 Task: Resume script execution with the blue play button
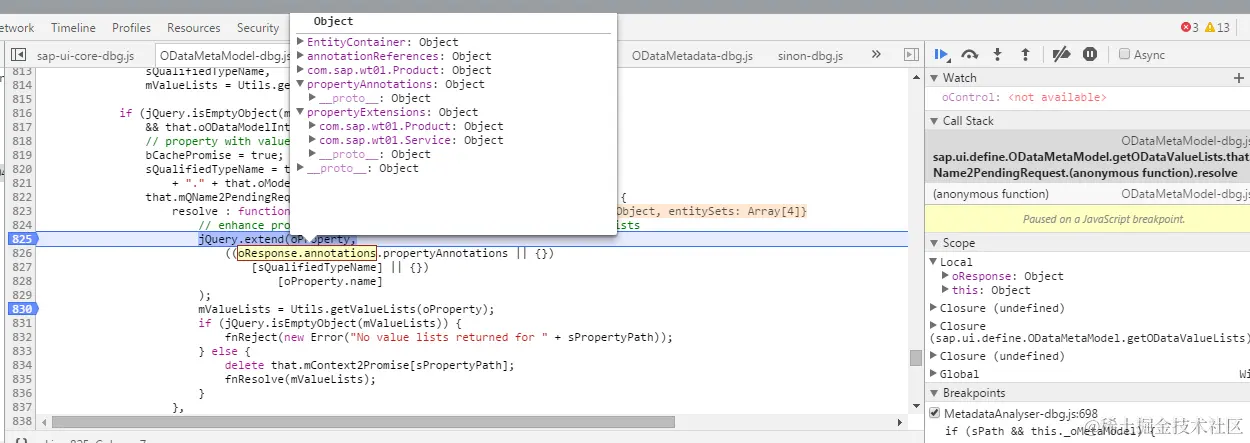(941, 54)
